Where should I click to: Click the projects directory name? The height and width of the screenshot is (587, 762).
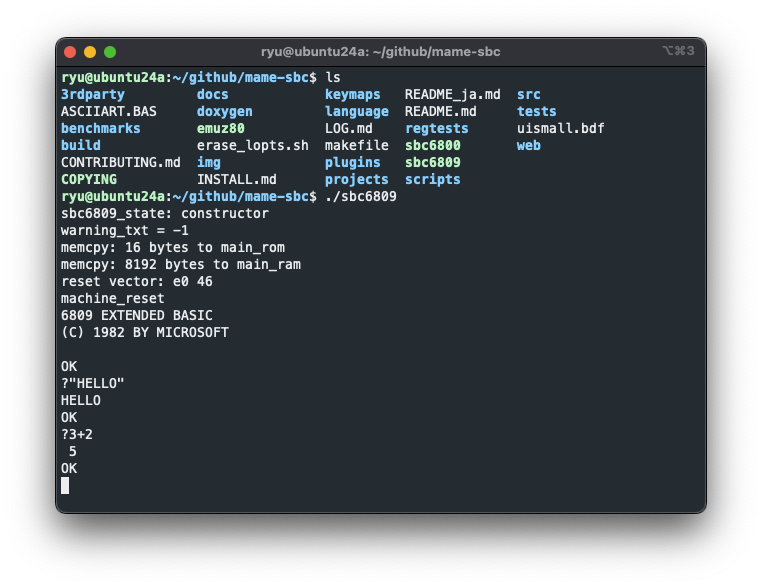(357, 179)
